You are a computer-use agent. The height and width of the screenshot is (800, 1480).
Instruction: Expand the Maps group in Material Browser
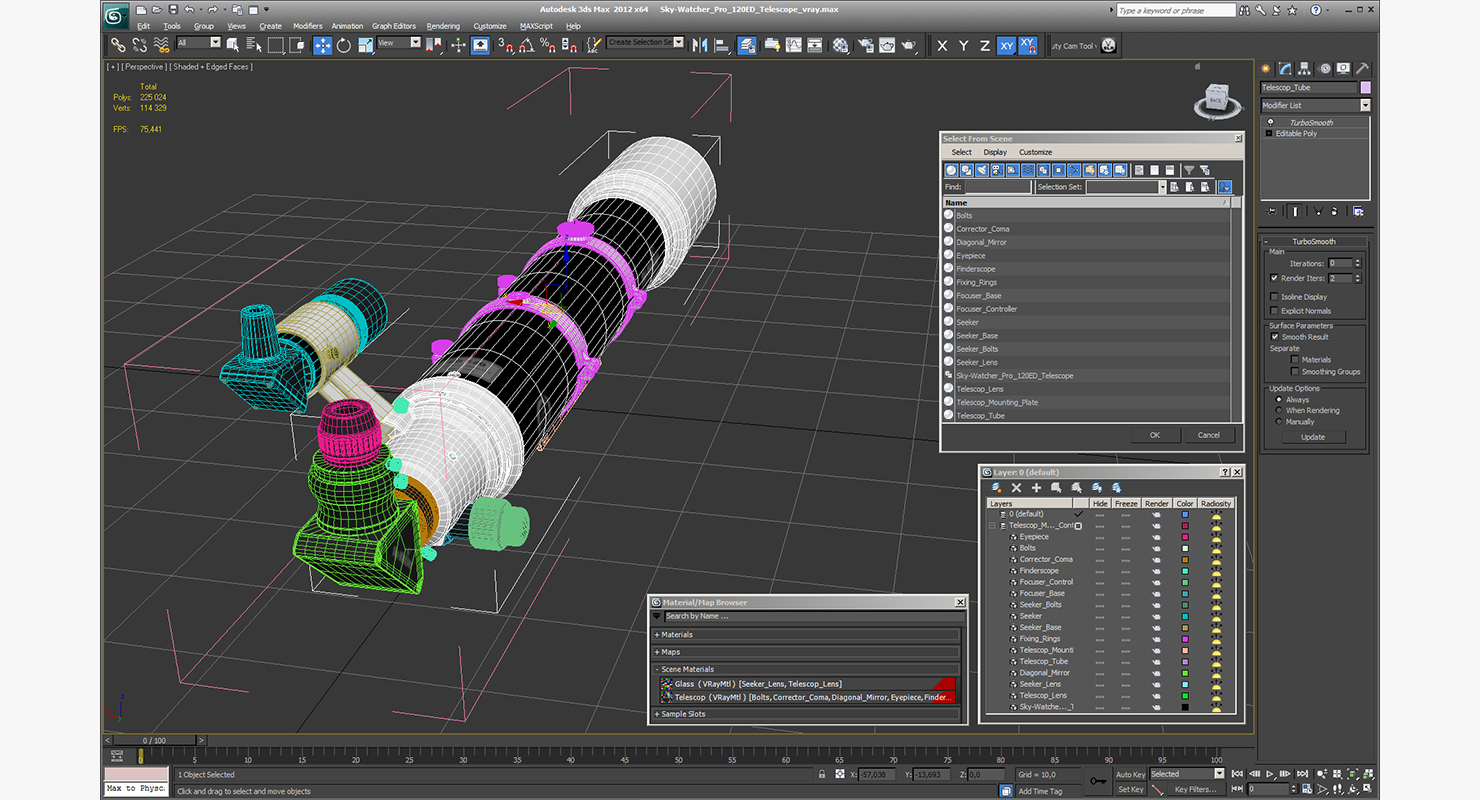coord(807,652)
